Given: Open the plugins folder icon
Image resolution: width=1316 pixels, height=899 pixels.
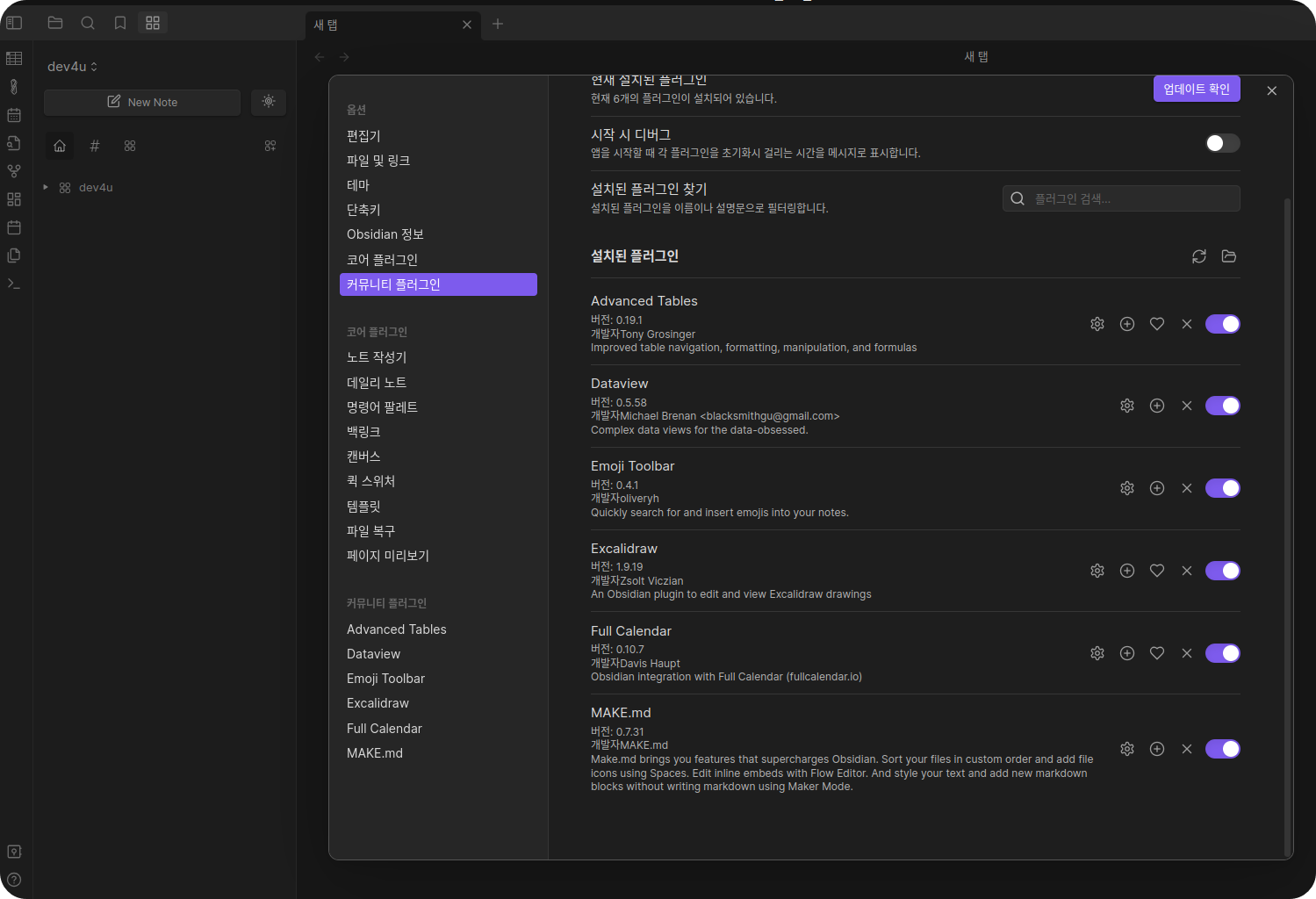Looking at the screenshot, I should click(x=1229, y=256).
